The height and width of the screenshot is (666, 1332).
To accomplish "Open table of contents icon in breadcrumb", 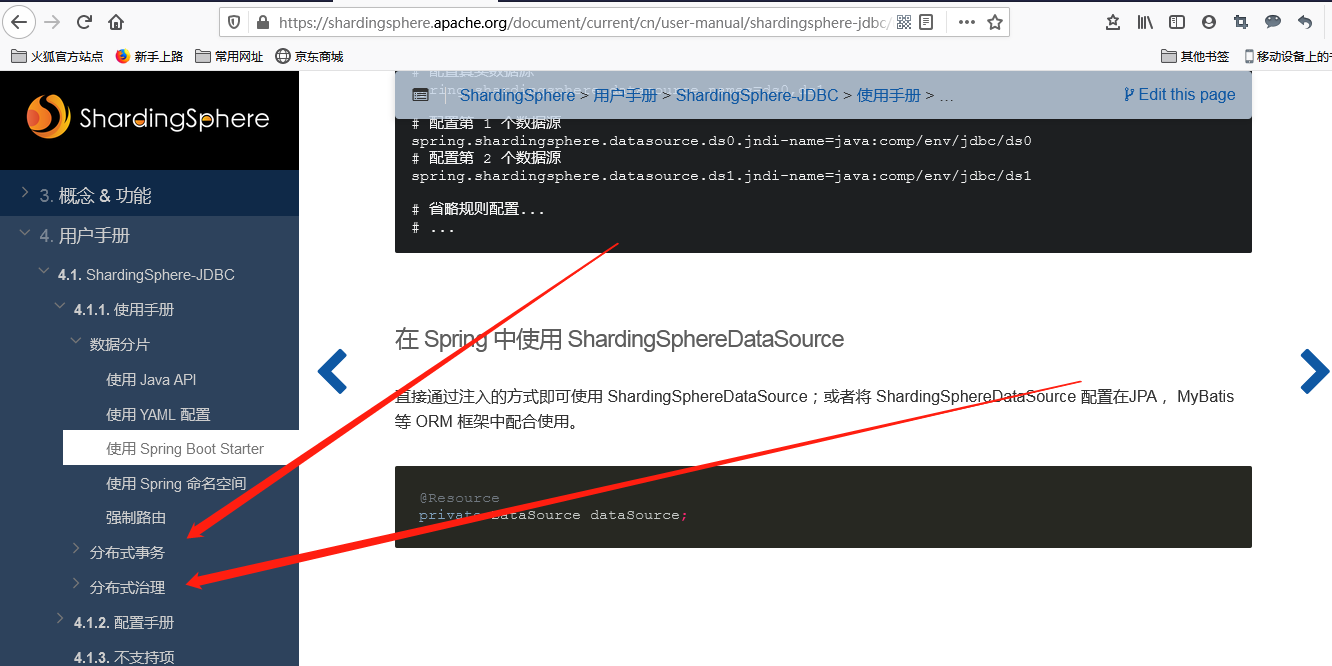I will coord(421,95).
